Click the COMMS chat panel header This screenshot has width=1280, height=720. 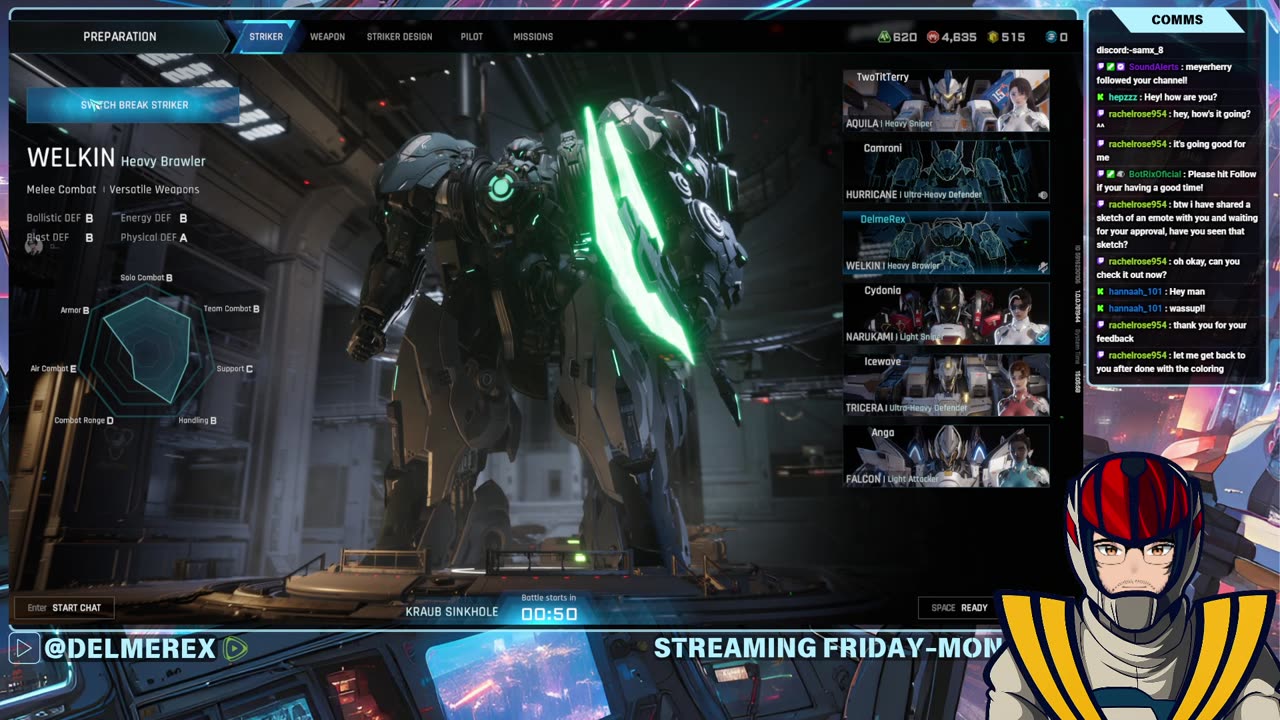pos(1177,20)
